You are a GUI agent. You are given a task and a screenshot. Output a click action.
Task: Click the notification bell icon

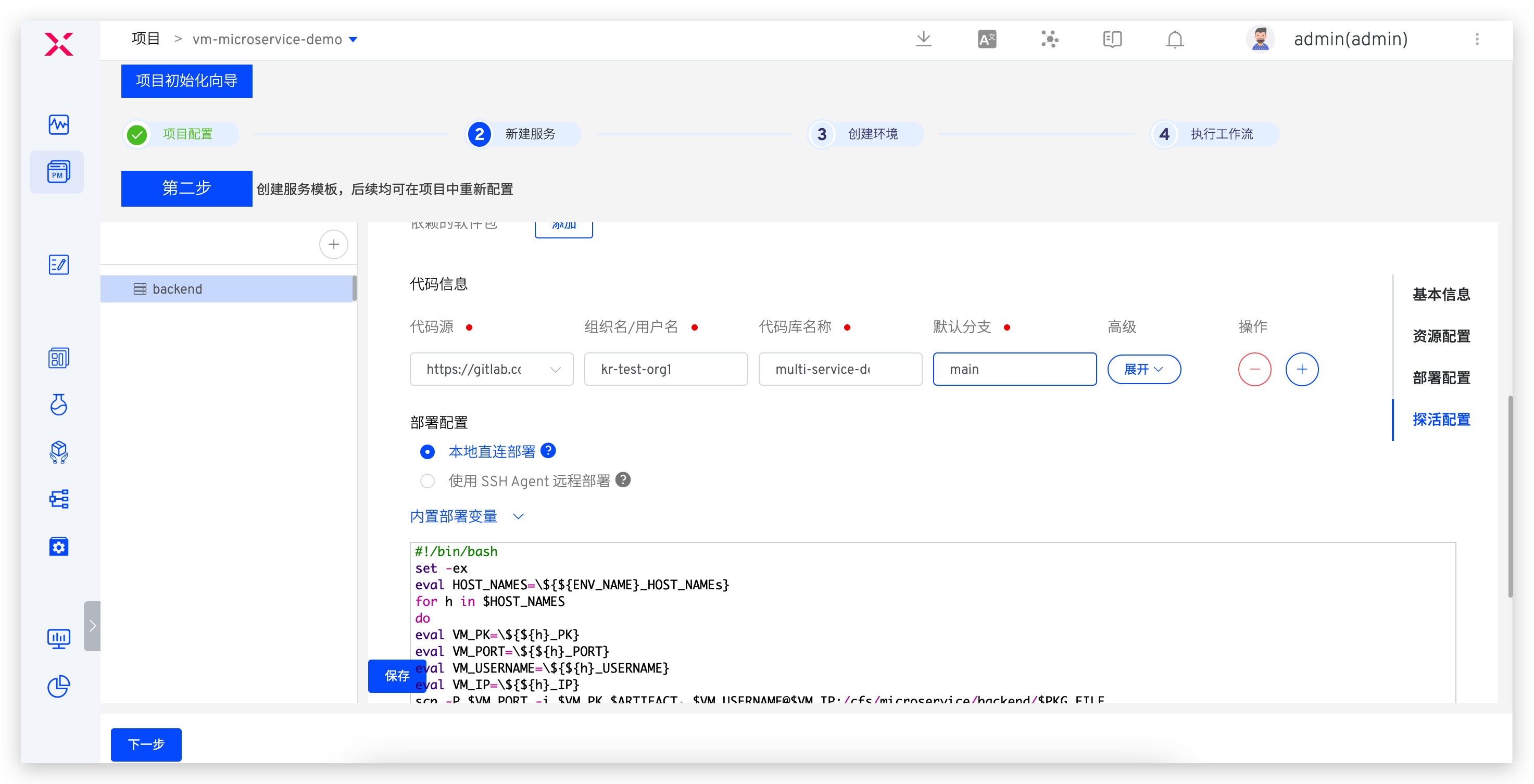click(1174, 39)
